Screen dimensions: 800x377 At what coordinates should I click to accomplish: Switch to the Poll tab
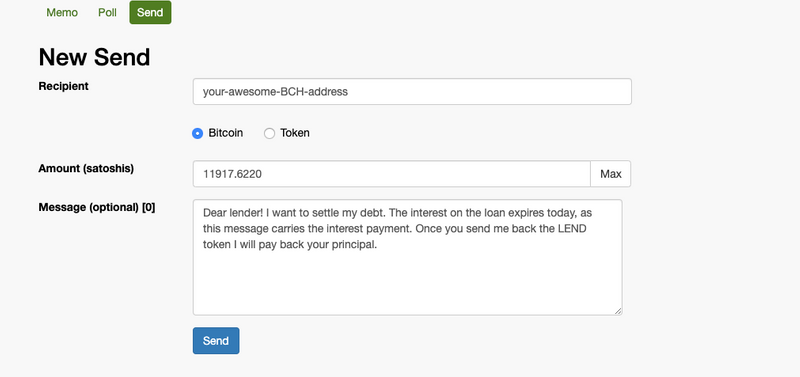[x=107, y=13]
